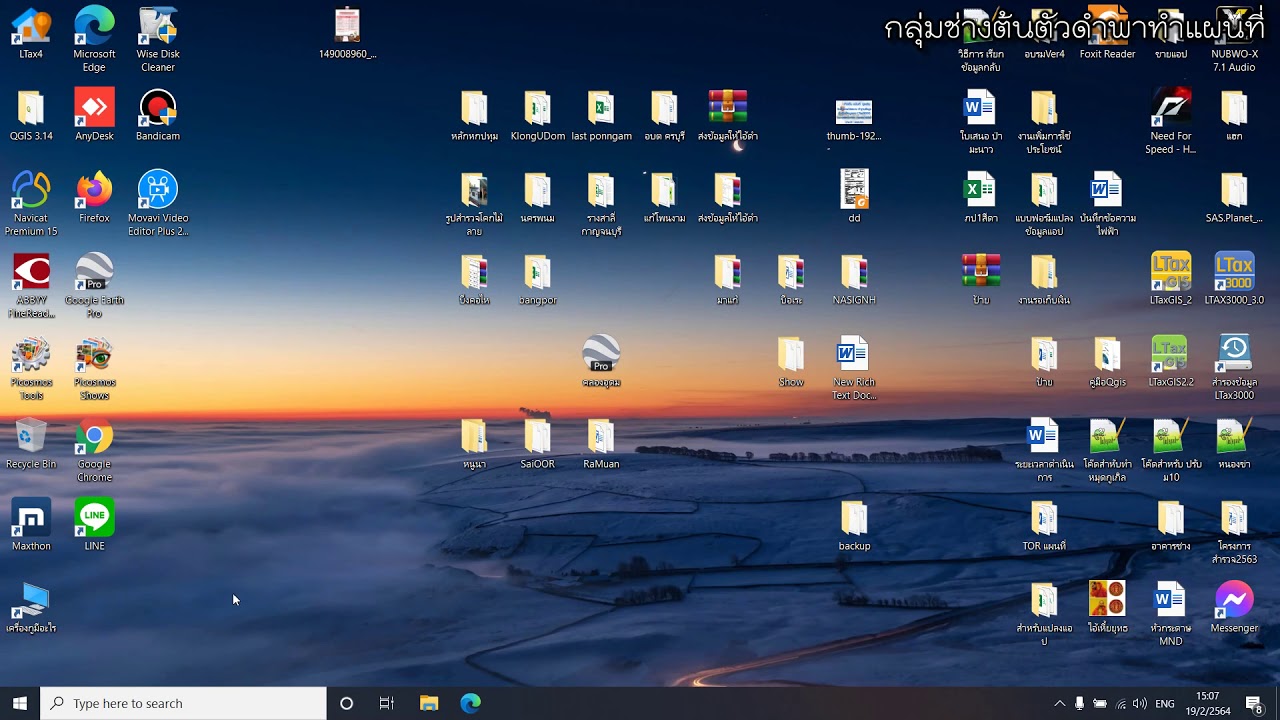This screenshot has height=720, width=1280.
Task: Launch Firefox from the desktop
Action: pyautogui.click(x=94, y=197)
